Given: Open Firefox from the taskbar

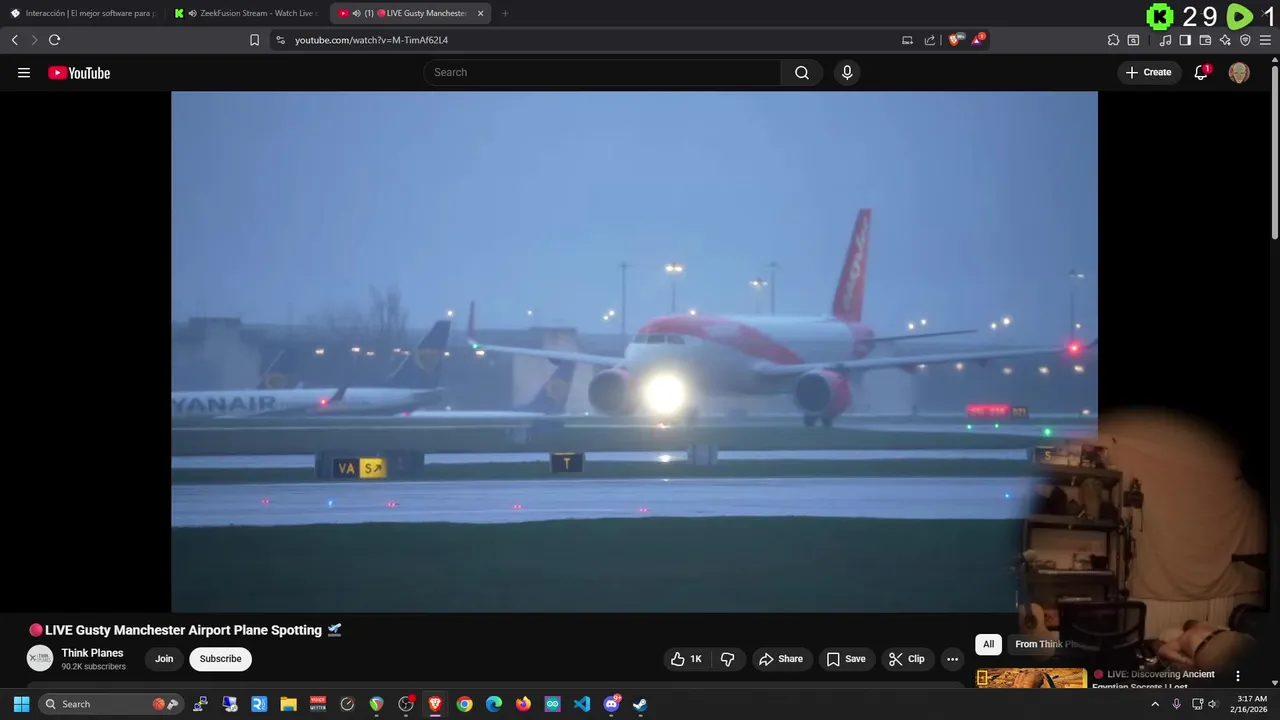Looking at the screenshot, I should pos(523,704).
